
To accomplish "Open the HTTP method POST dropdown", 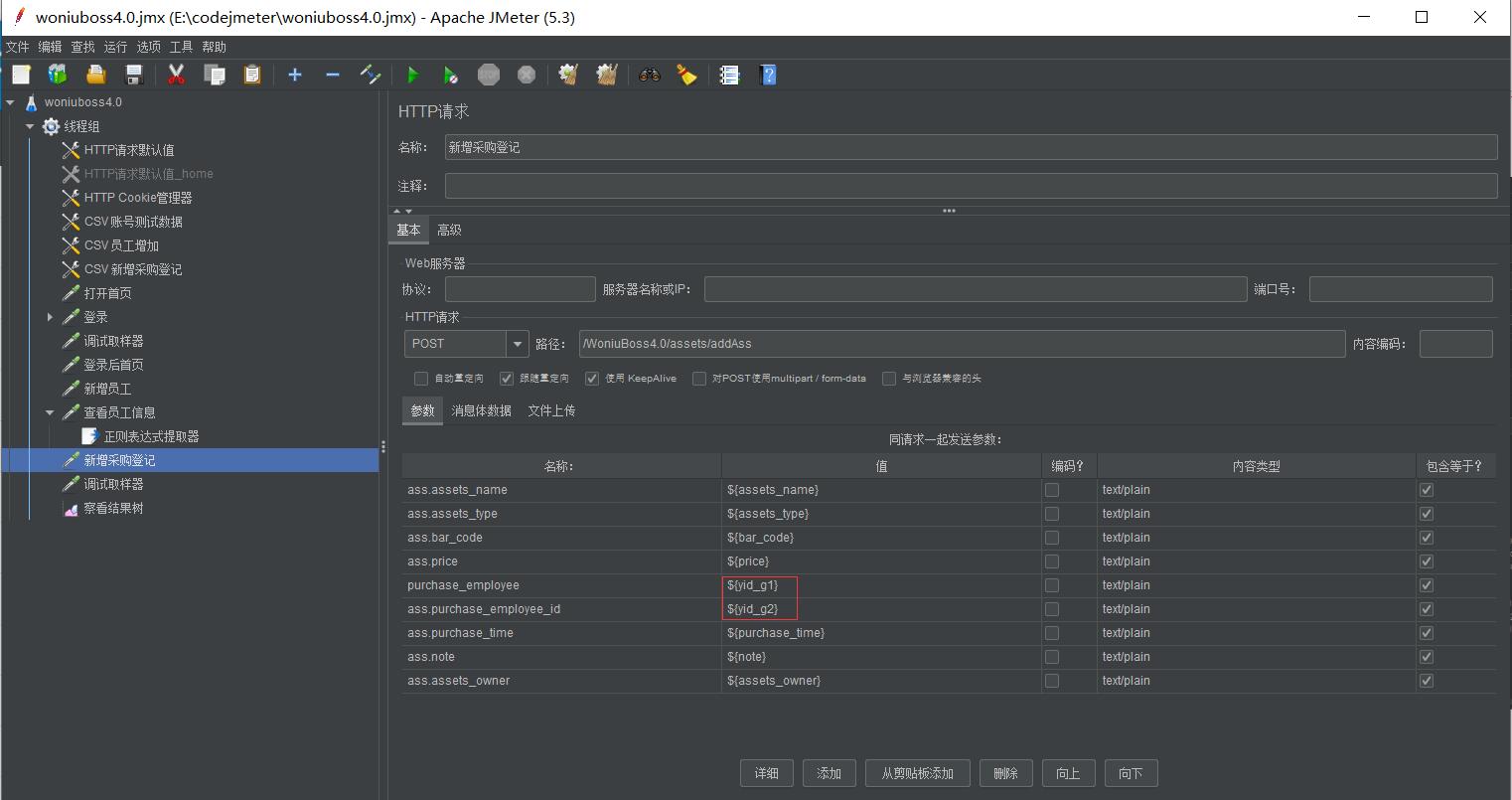I will 518,344.
